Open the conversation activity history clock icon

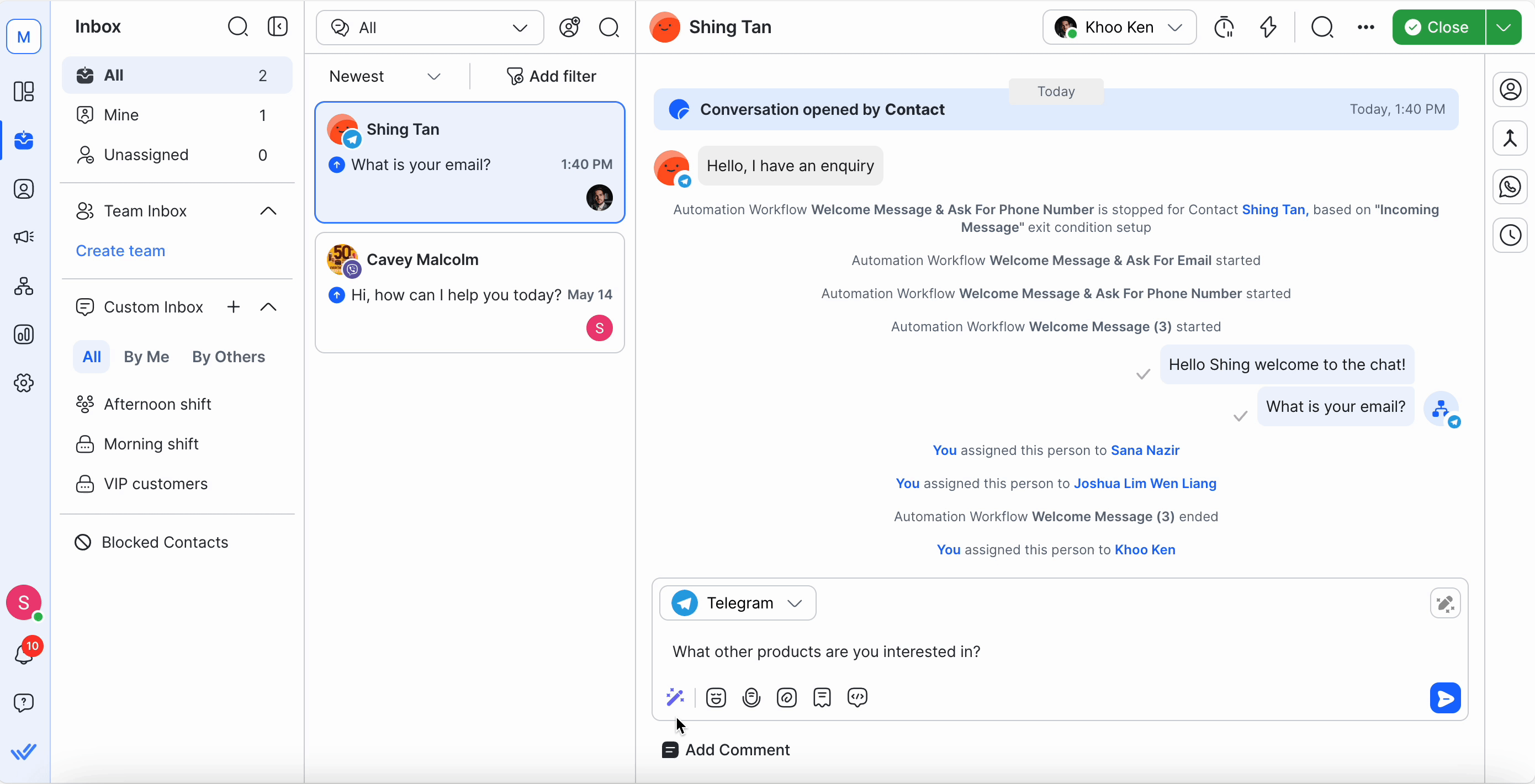tap(1511, 235)
